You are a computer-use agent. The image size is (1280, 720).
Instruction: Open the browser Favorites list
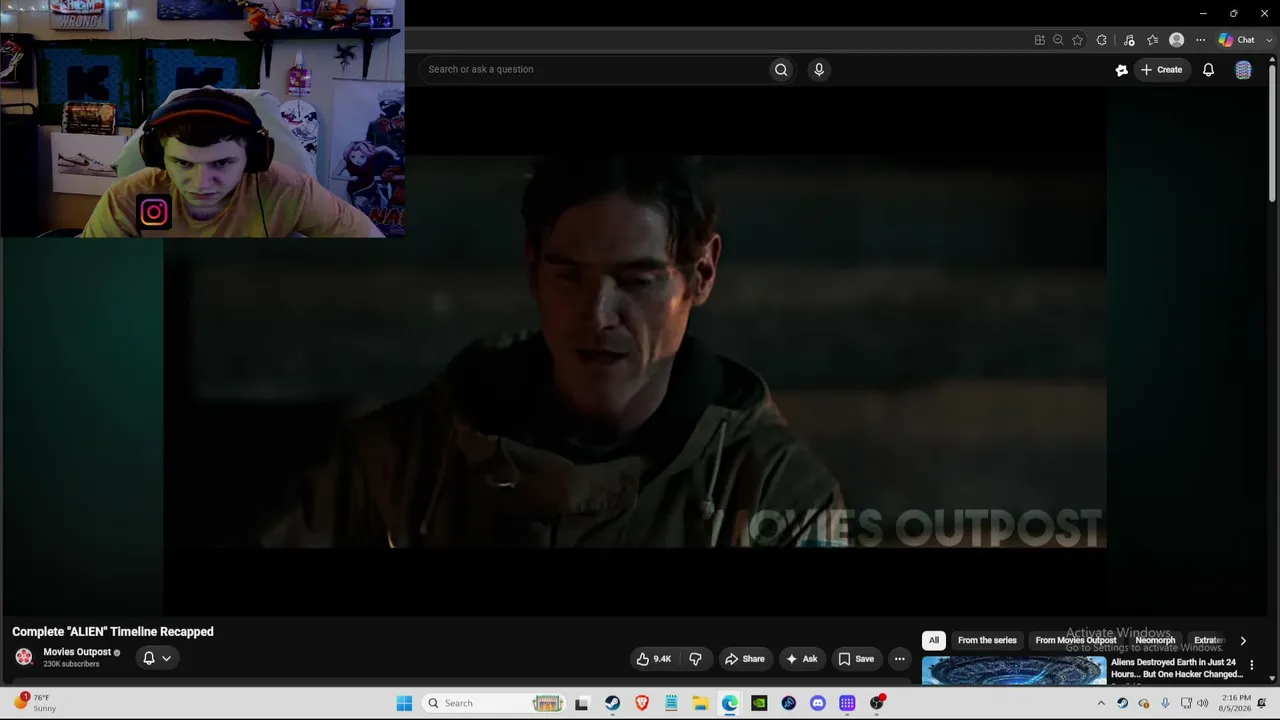[x=1152, y=40]
